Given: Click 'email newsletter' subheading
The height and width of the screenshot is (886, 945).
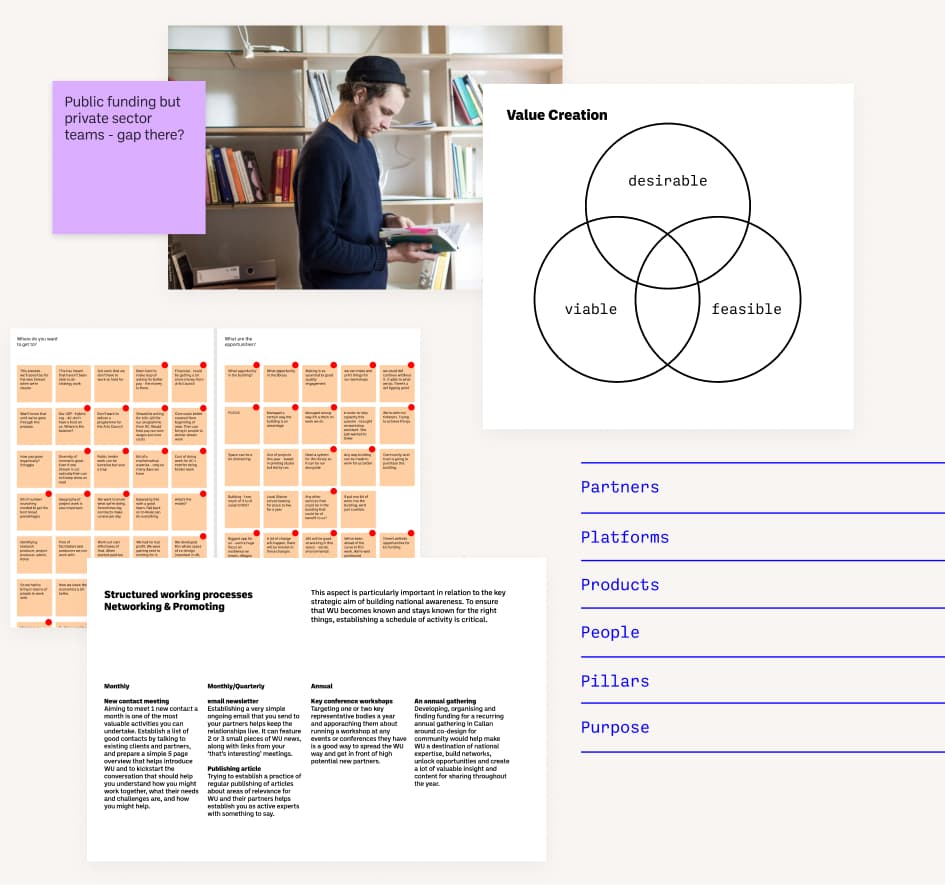Looking at the screenshot, I should coord(233,701).
